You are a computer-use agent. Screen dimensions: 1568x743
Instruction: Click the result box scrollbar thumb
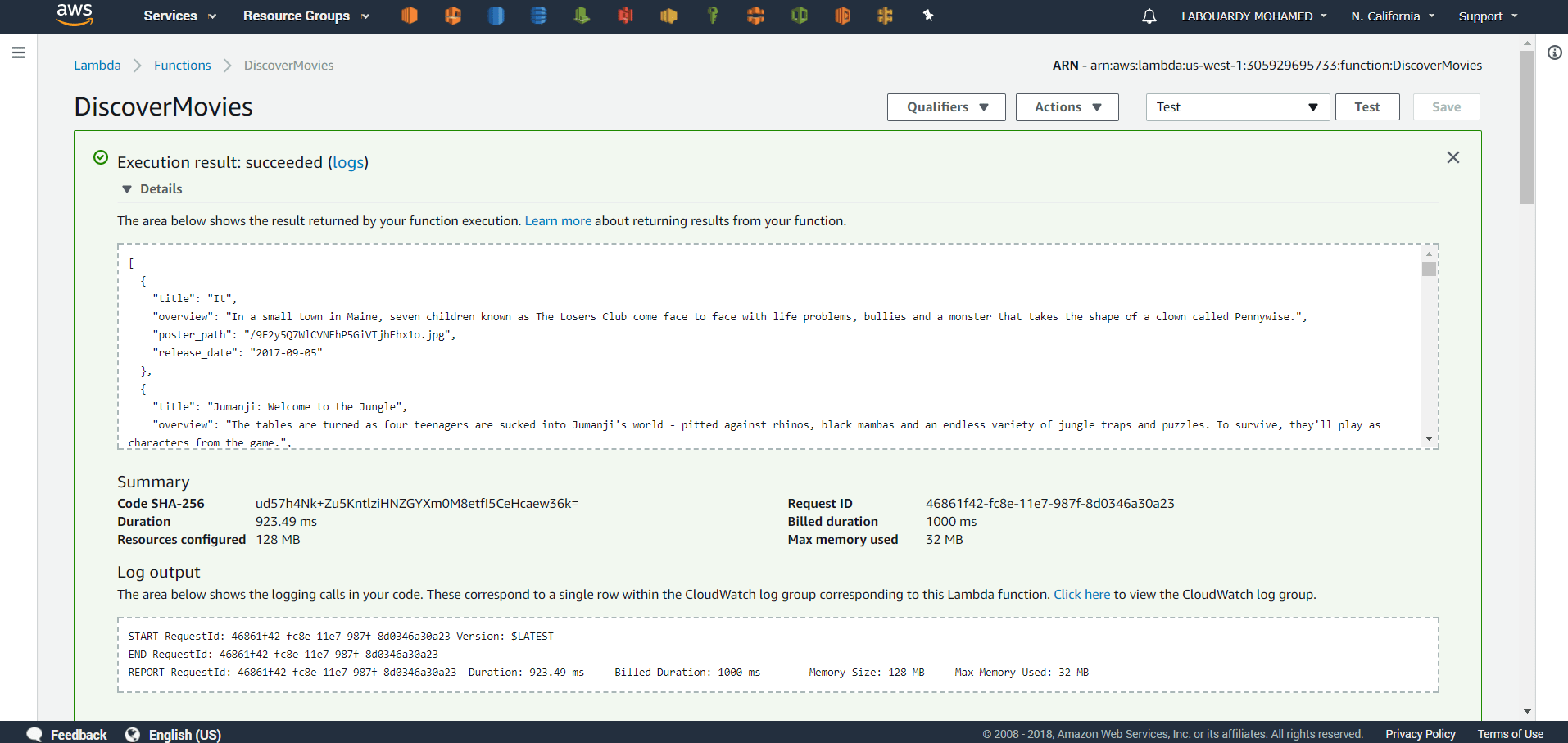click(1429, 270)
